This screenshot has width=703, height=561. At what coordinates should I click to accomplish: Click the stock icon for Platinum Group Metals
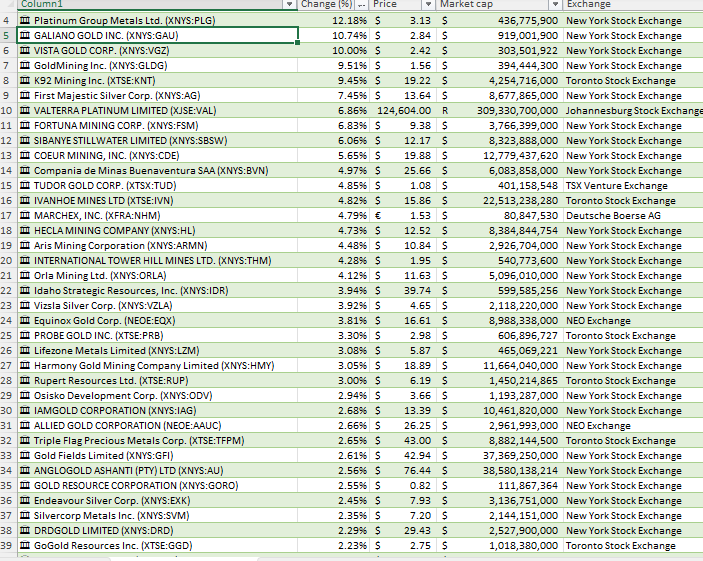(x=25, y=20)
